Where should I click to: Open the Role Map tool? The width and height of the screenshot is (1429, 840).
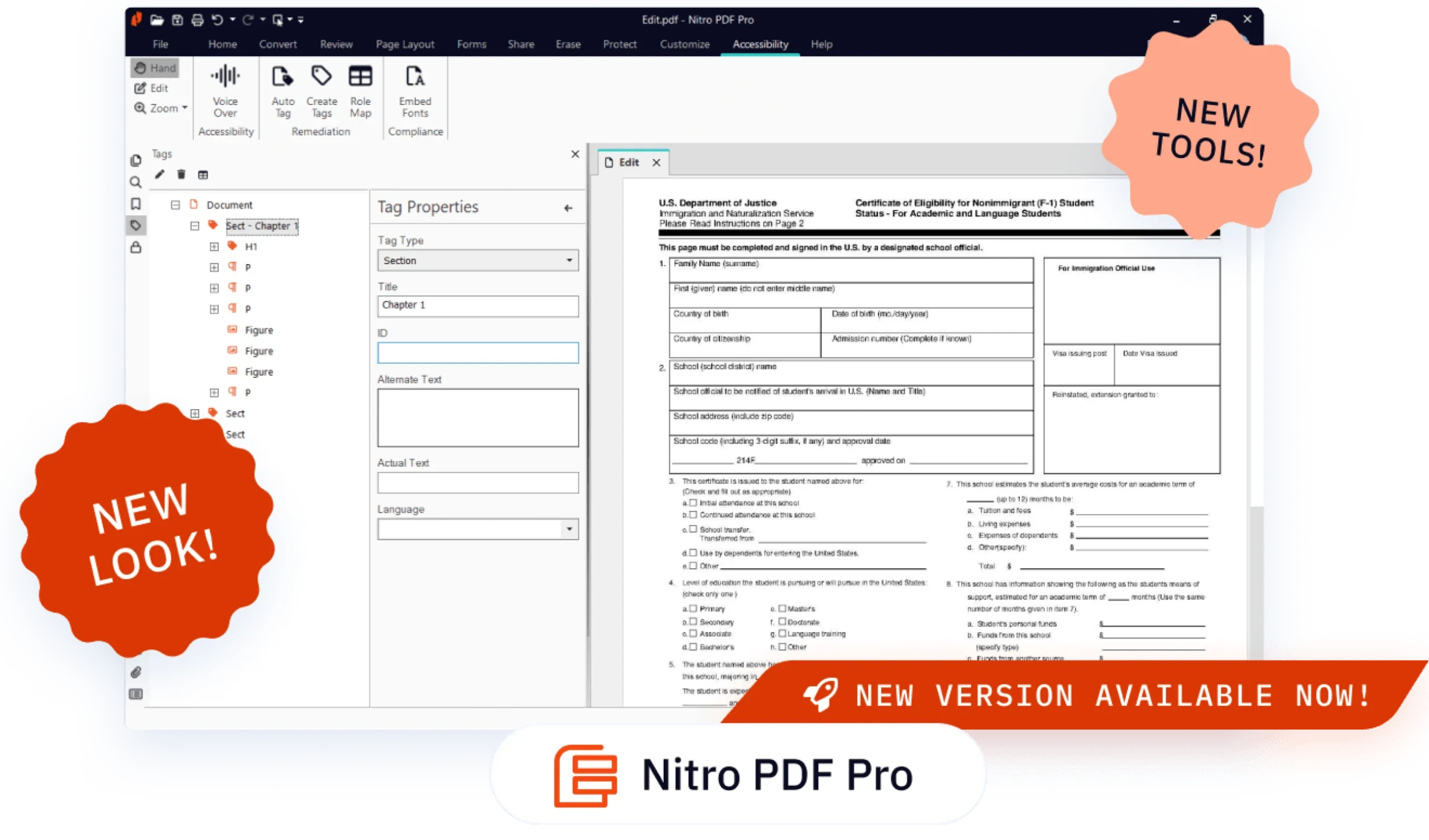360,76
